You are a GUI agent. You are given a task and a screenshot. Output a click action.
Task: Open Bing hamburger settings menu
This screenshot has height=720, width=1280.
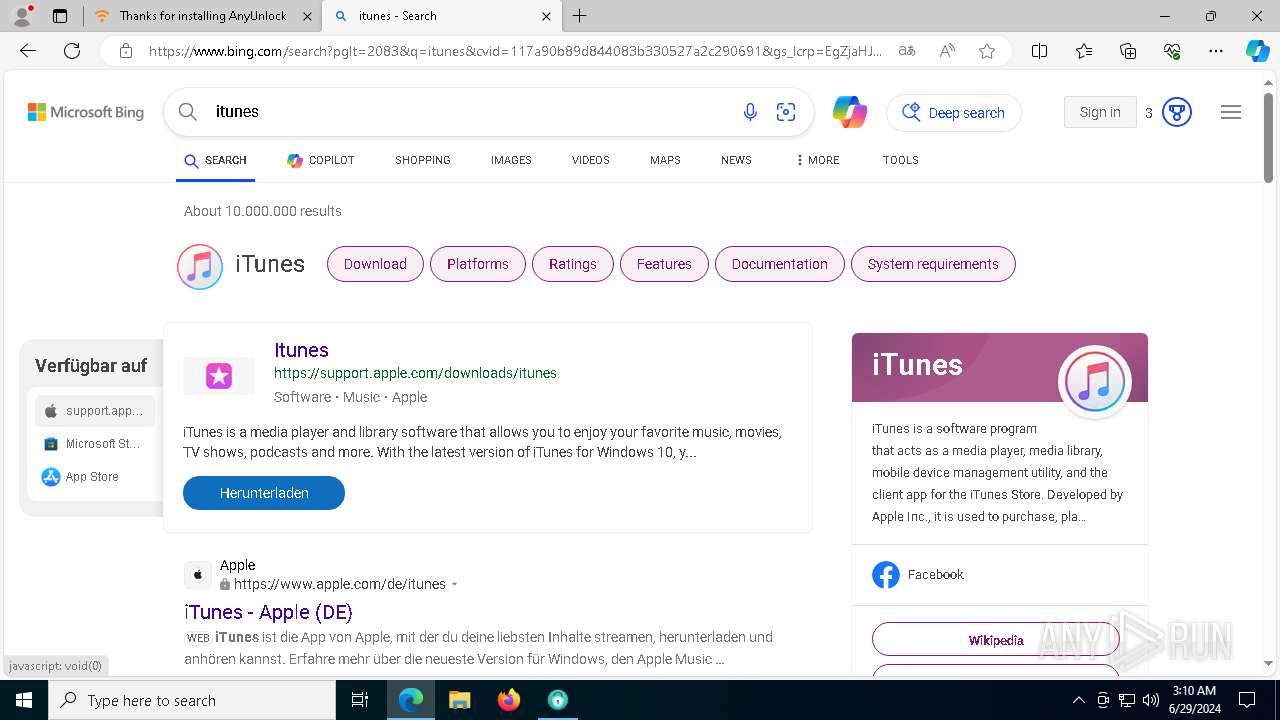point(1231,112)
